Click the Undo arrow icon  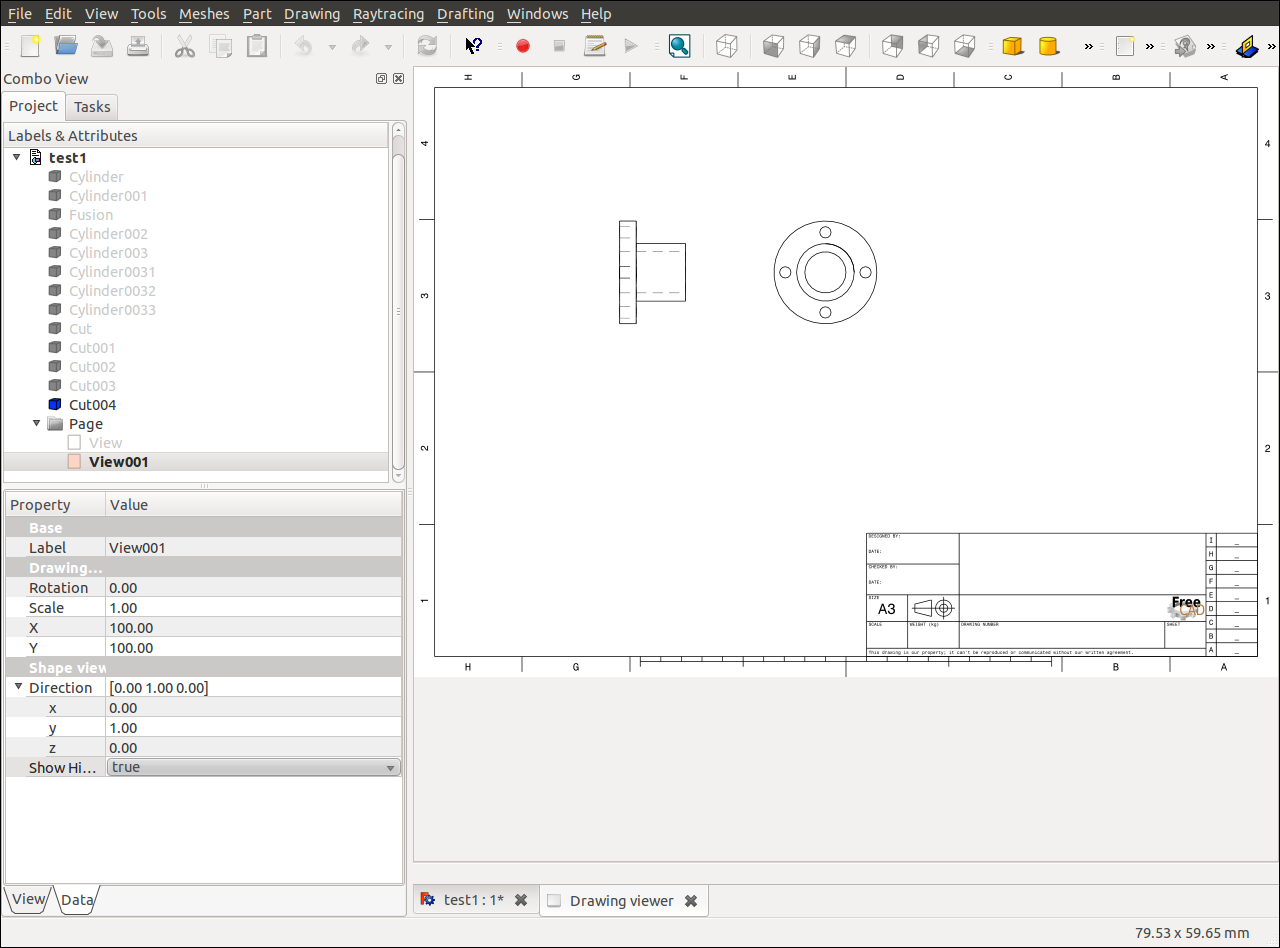[304, 46]
